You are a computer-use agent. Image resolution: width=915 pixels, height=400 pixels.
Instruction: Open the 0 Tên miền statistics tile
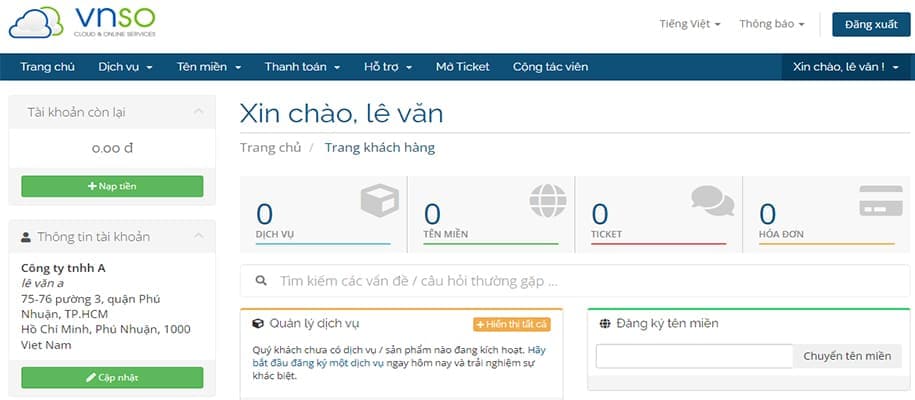491,214
